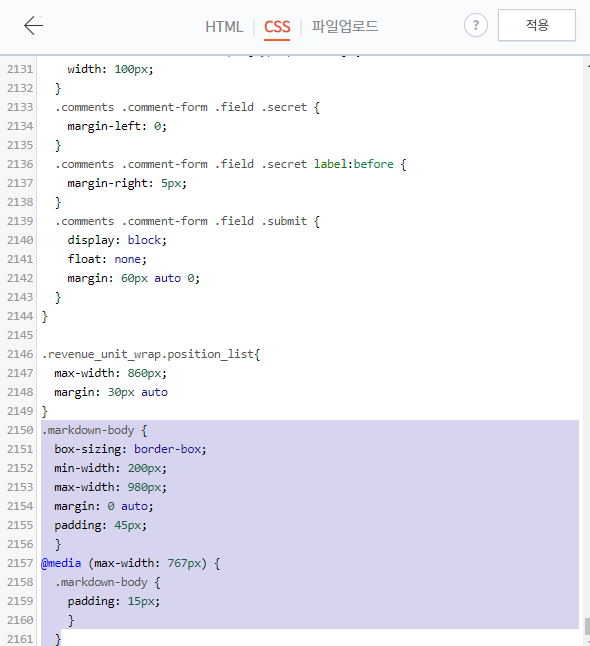Click the 적용 apply button

(x=536, y=25)
